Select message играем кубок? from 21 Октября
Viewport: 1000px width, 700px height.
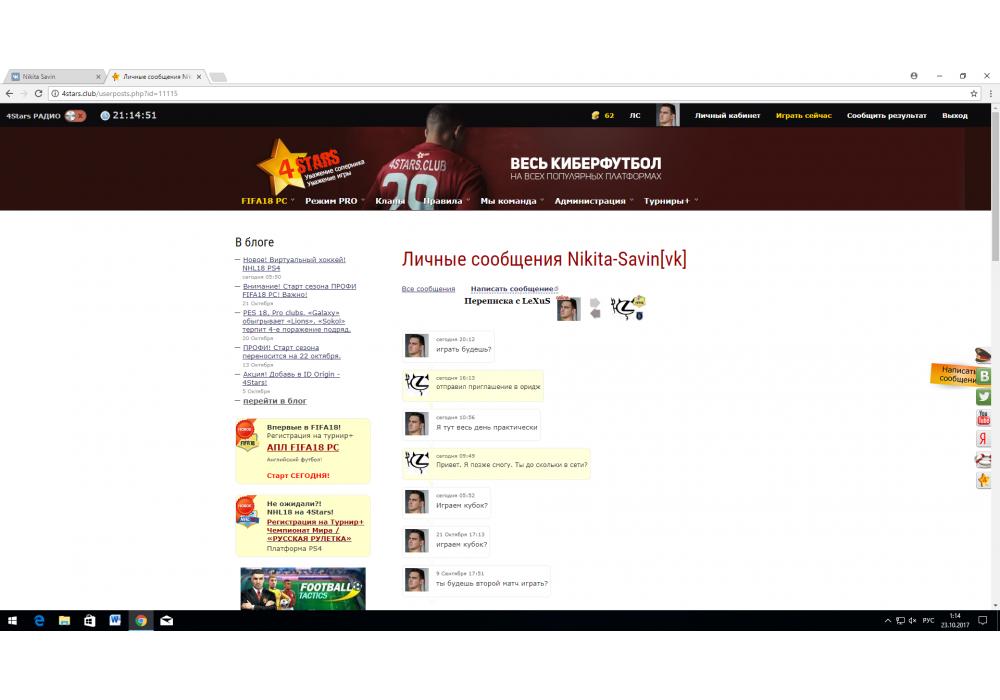[x=461, y=544]
